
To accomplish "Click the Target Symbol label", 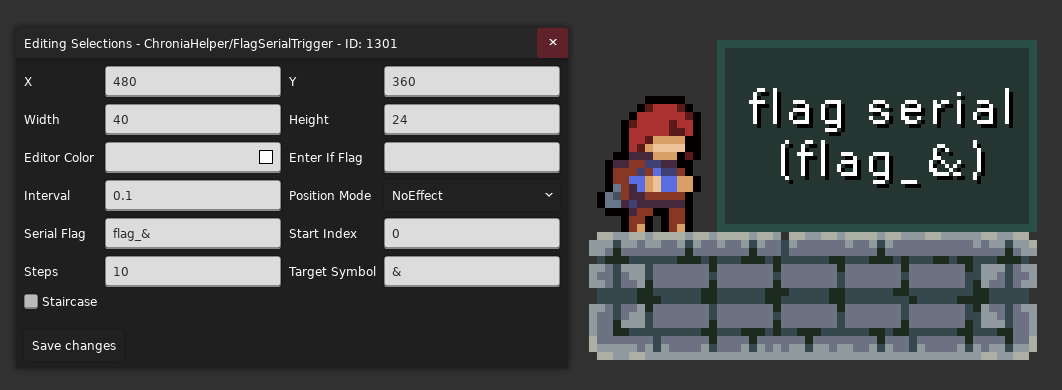I will pos(332,272).
